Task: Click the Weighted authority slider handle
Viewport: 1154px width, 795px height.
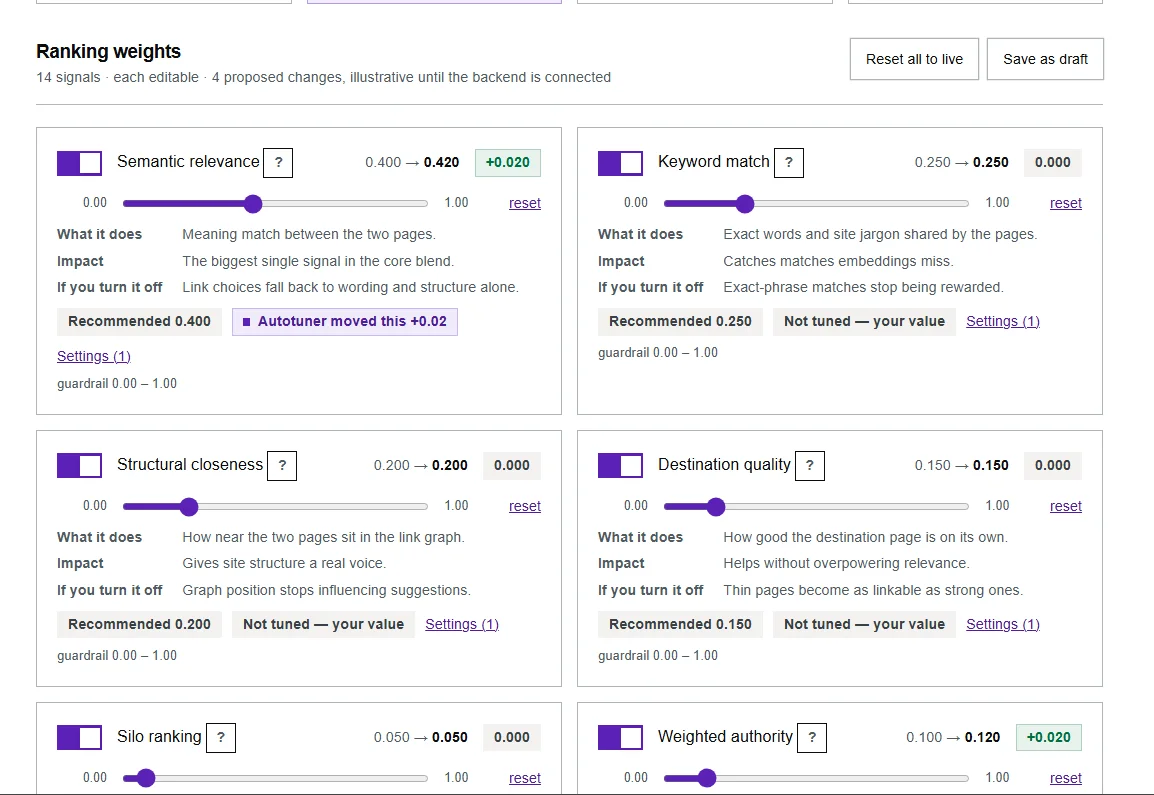Action: 707,778
